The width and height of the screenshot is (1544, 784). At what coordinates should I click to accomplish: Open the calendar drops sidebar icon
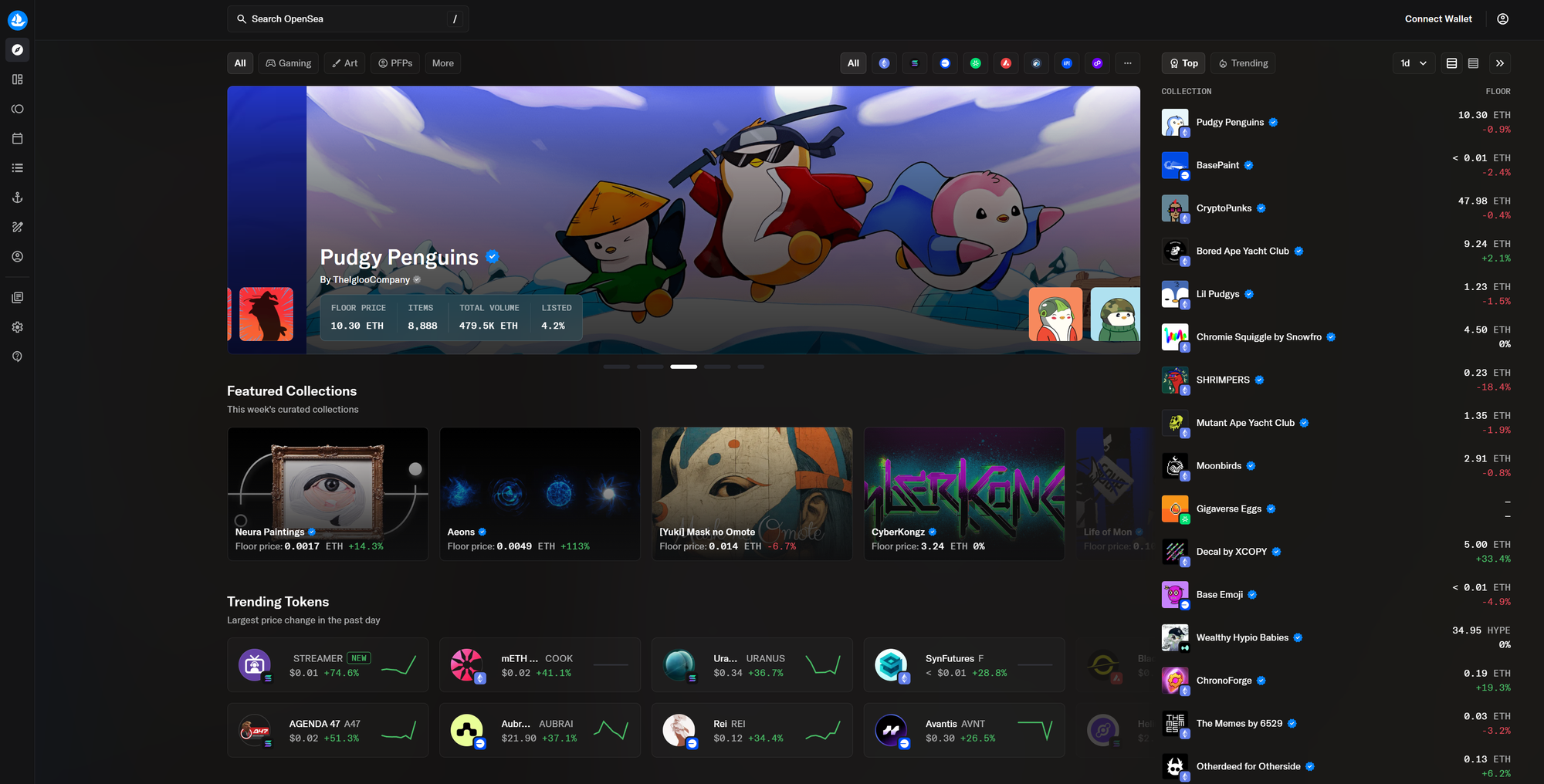pos(17,138)
